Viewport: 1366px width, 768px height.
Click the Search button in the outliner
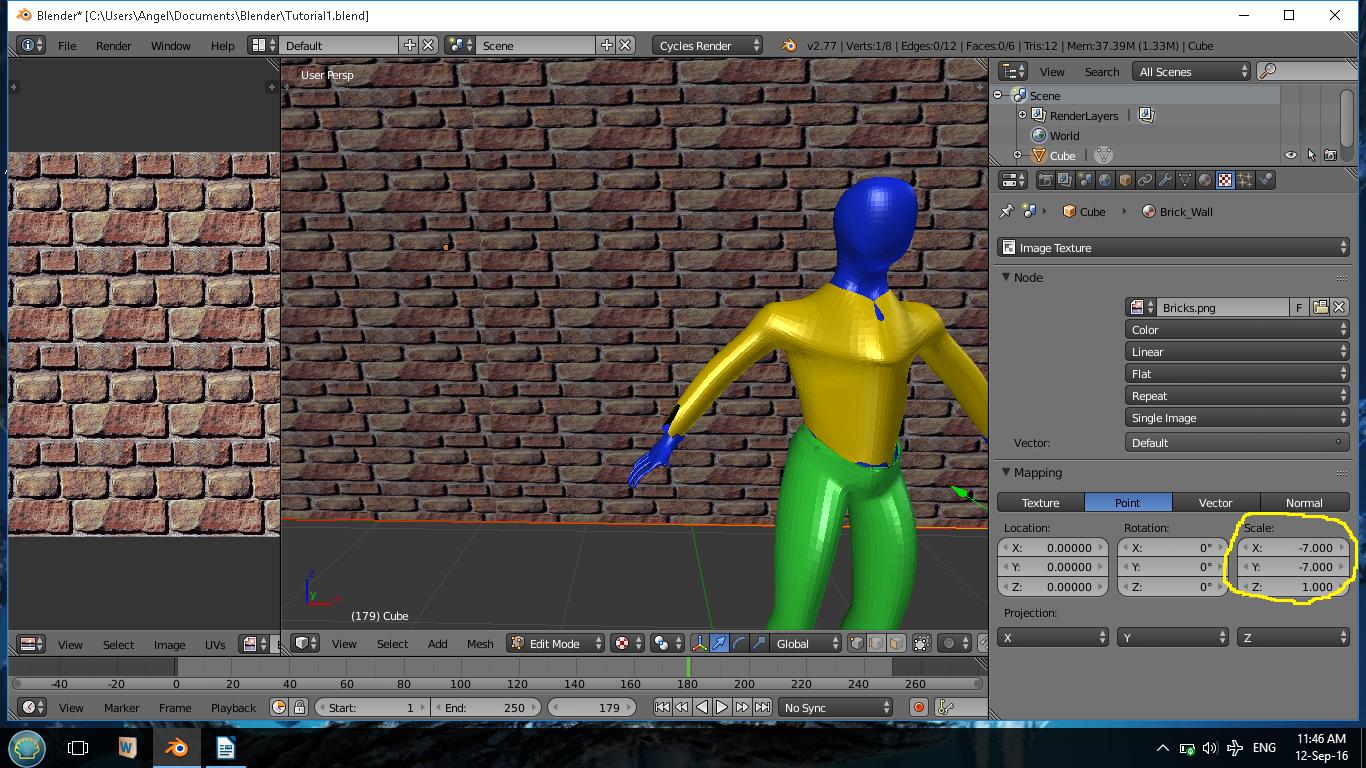pyautogui.click(x=1102, y=72)
